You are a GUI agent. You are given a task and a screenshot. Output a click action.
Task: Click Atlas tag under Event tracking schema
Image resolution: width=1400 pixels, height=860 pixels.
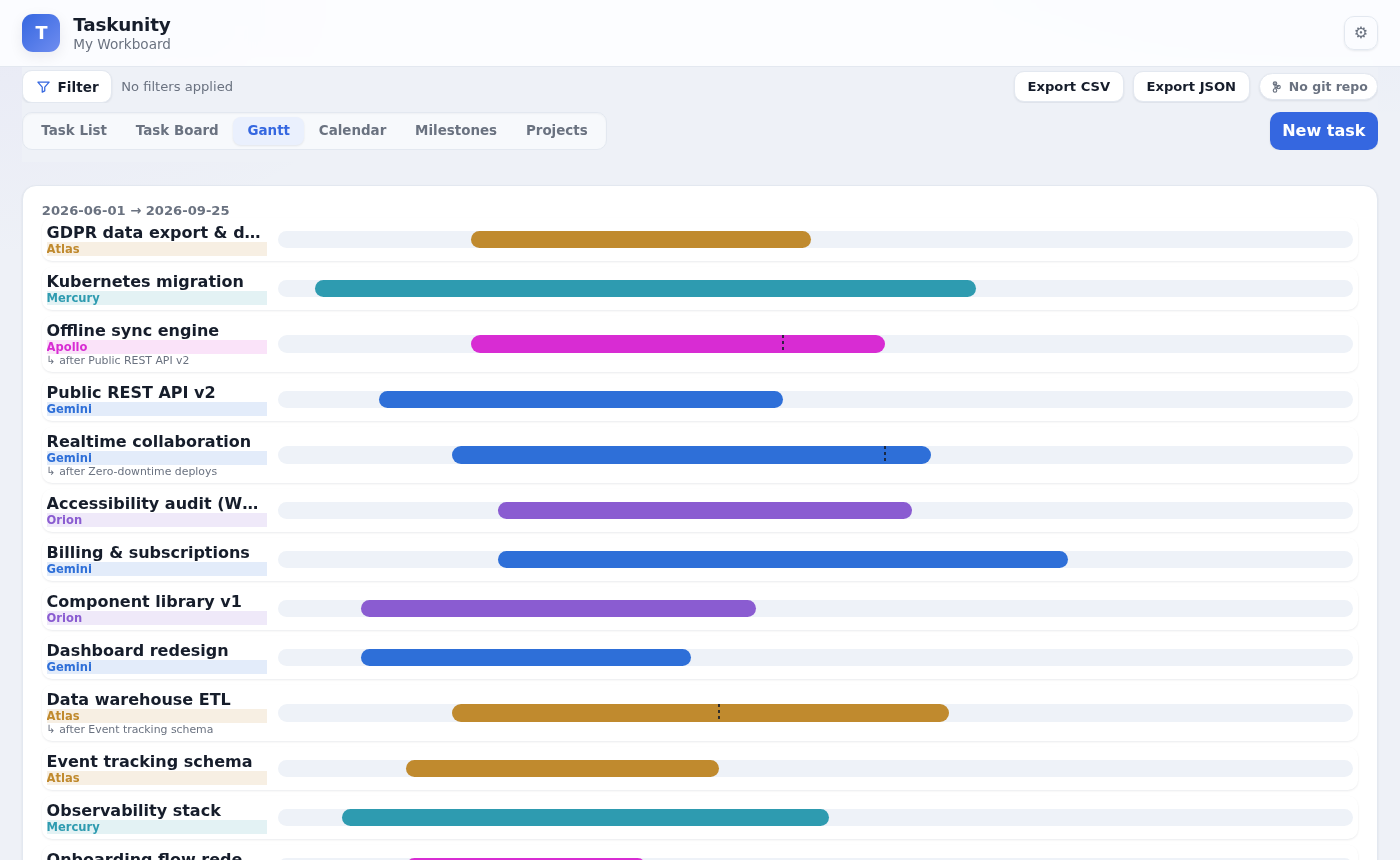[156, 778]
